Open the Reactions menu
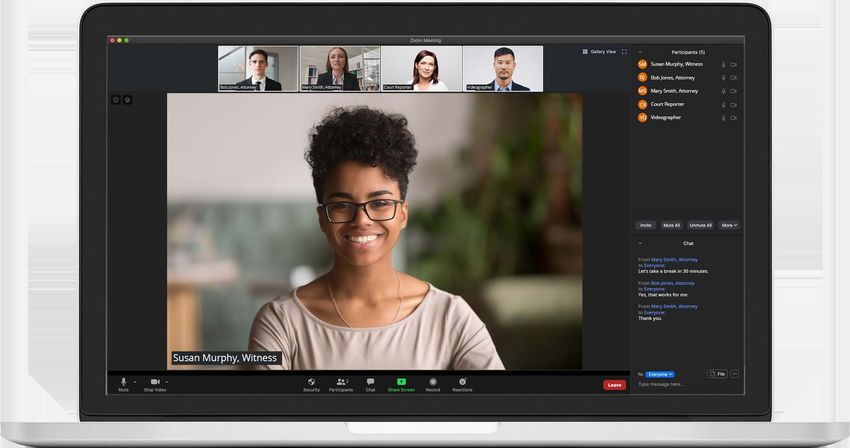 click(462, 385)
